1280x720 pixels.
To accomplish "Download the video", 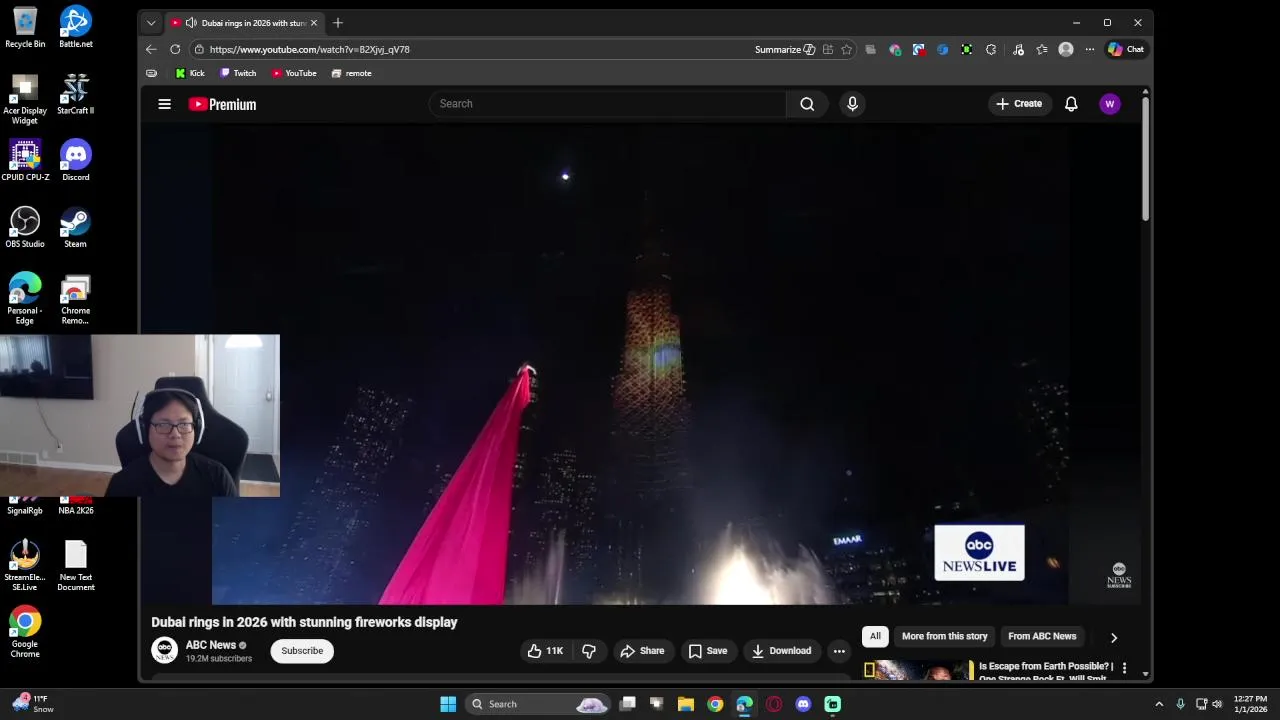I will click(781, 651).
